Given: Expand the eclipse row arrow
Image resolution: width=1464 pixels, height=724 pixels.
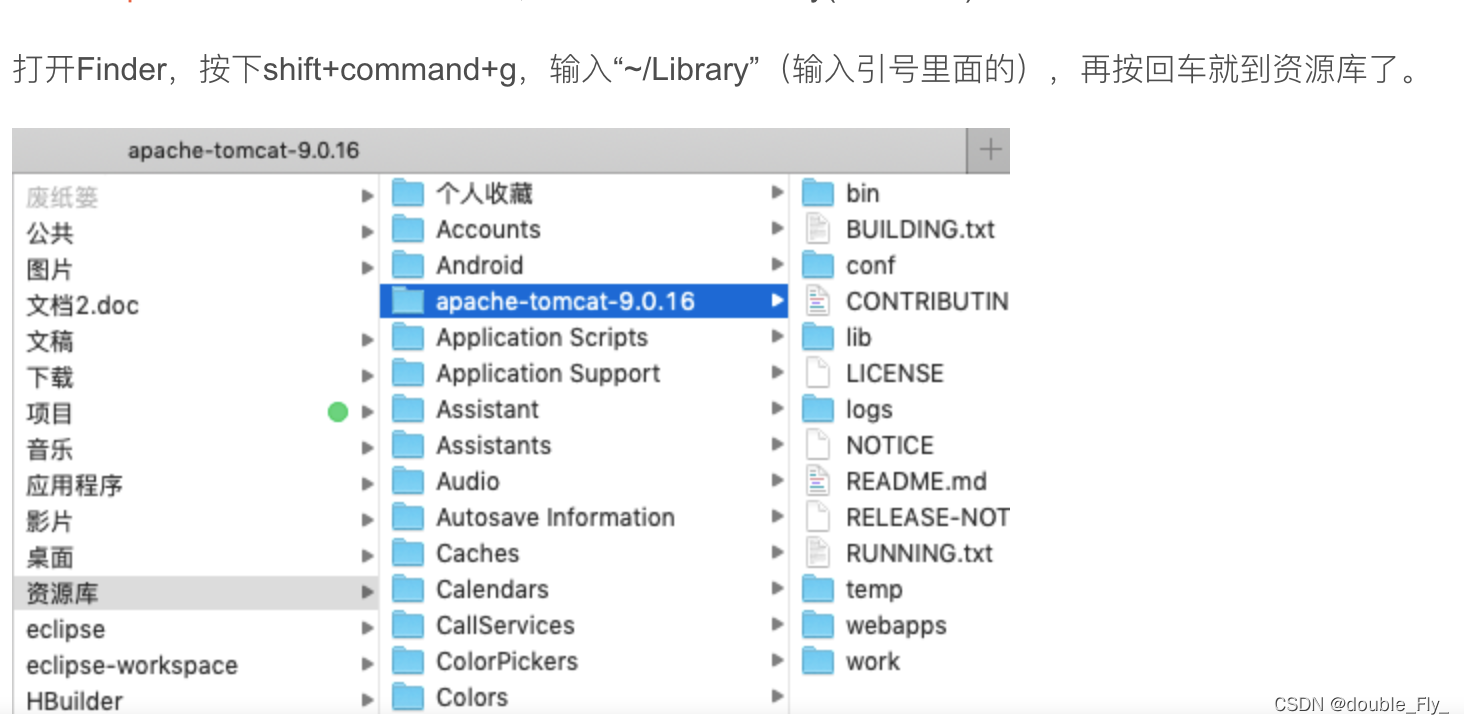Looking at the screenshot, I should point(367,629).
